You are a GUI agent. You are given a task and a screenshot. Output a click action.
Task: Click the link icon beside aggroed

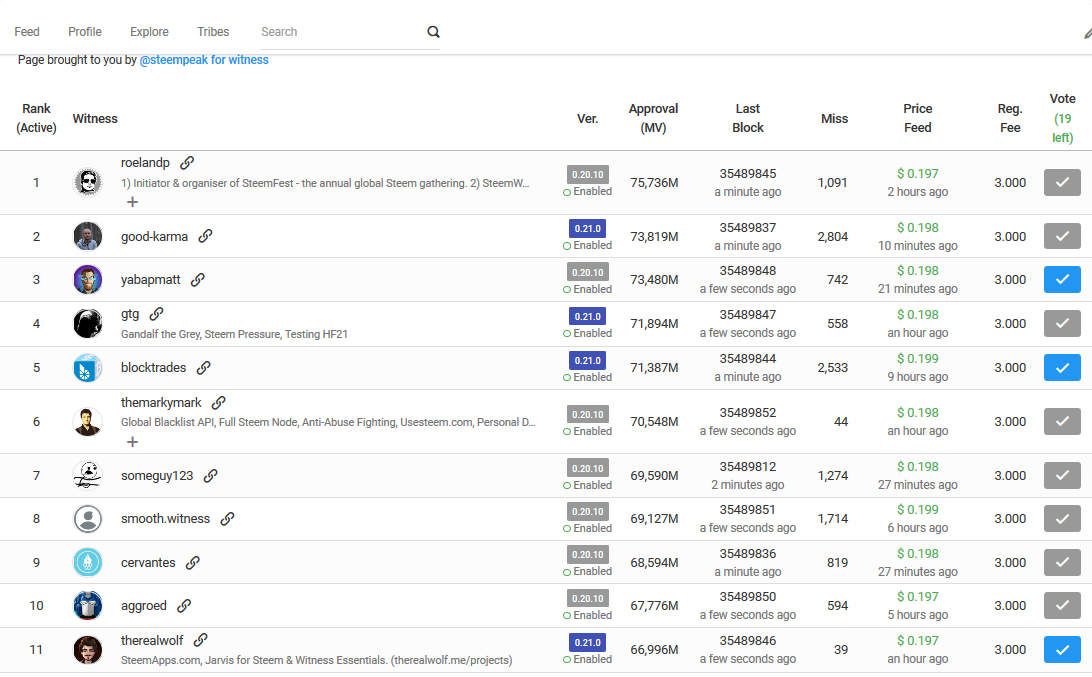184,606
